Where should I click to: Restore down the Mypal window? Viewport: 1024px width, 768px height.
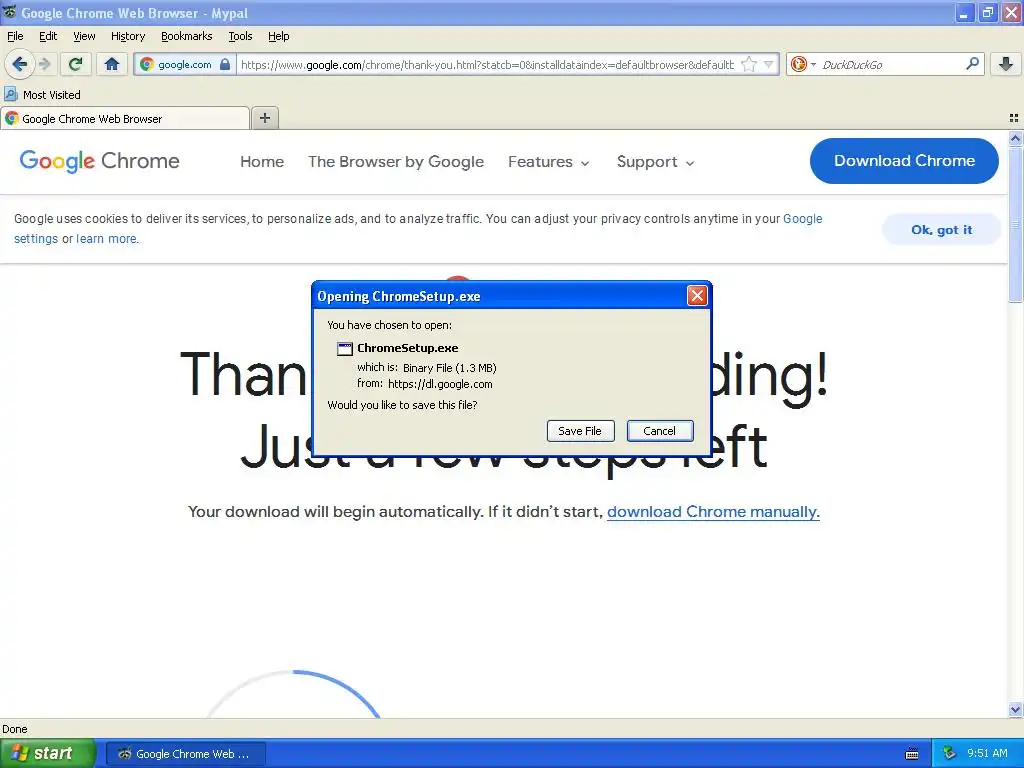987,13
